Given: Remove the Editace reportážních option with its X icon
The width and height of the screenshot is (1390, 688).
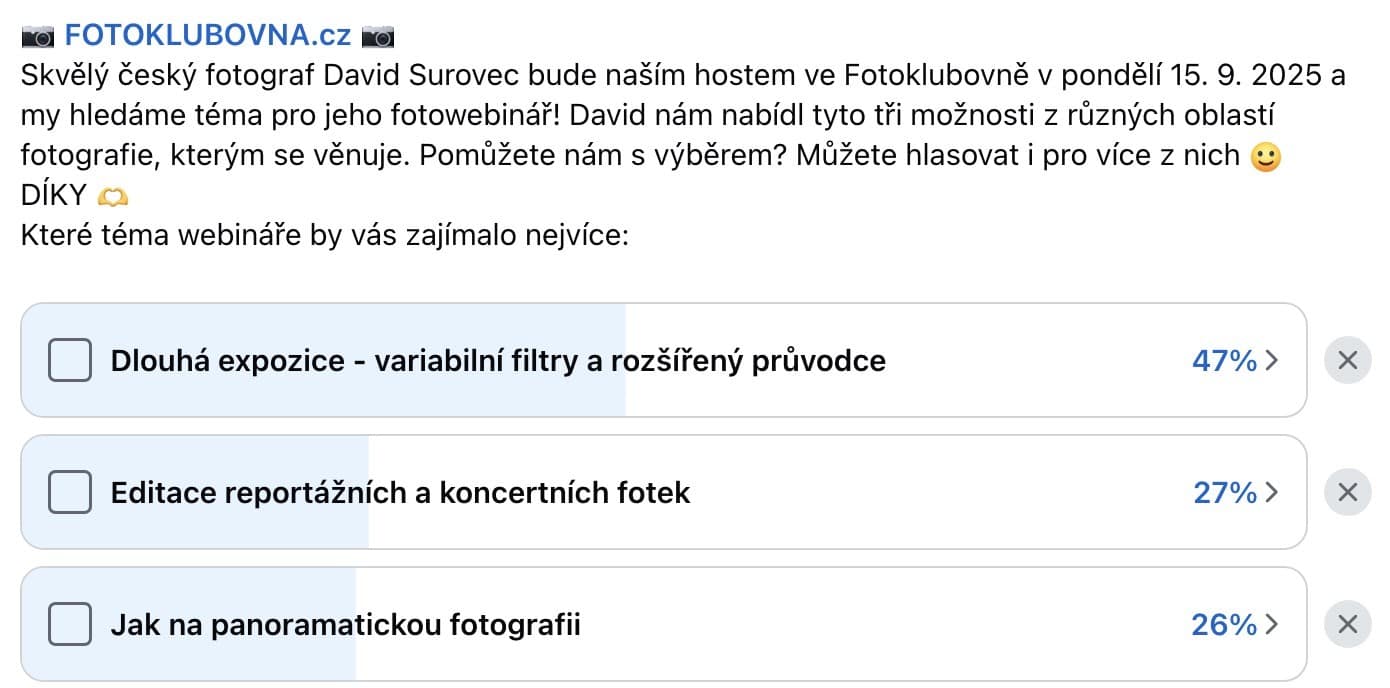Looking at the screenshot, I should coord(1347,492).
